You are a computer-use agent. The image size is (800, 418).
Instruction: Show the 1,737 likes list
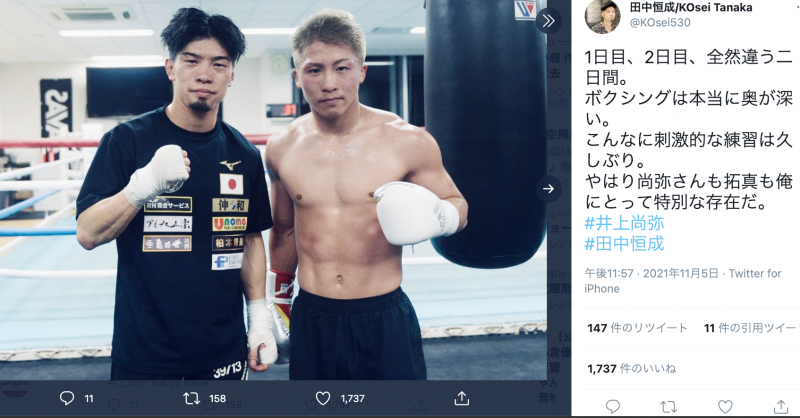coord(632,368)
